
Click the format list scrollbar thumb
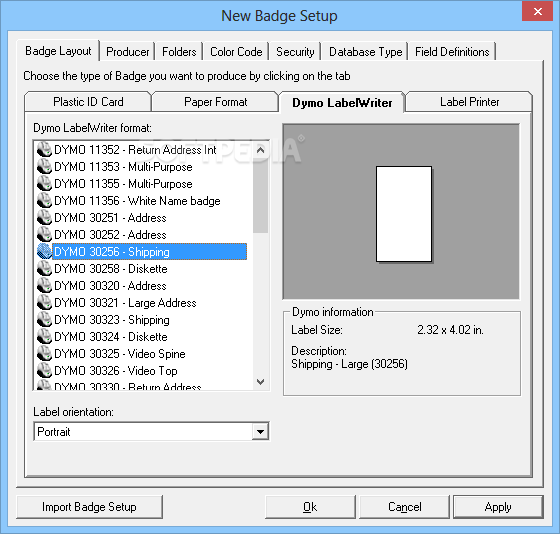[260, 196]
